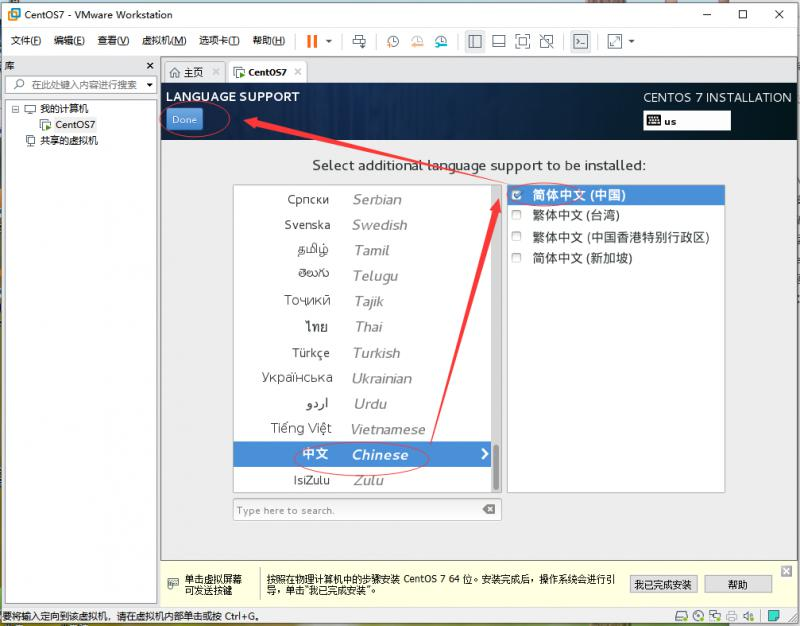Click the Done button in installer
800x626 pixels.
(184, 118)
